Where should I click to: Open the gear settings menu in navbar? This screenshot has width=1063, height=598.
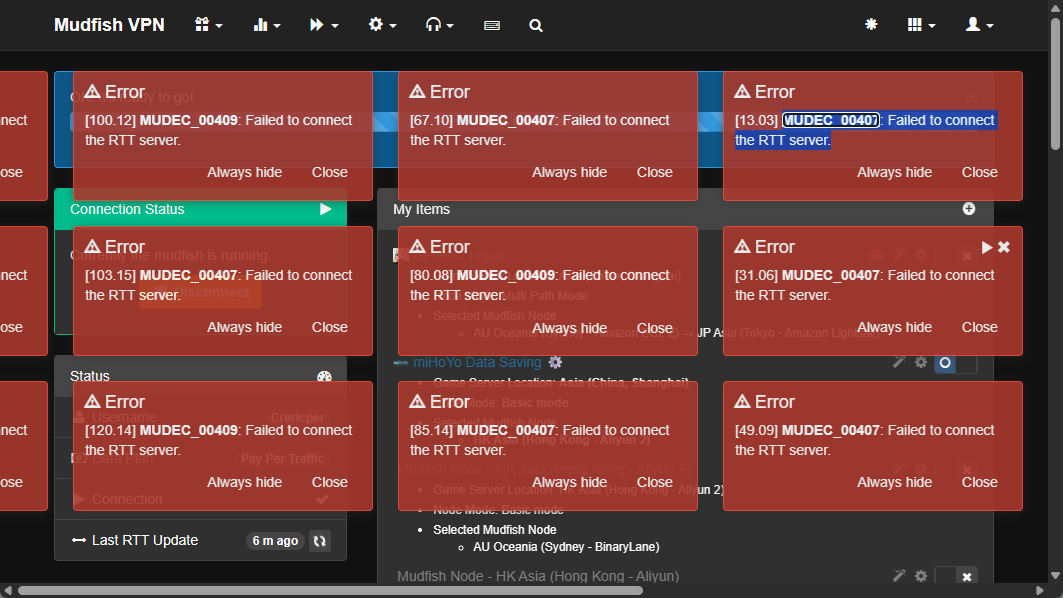tap(382, 25)
